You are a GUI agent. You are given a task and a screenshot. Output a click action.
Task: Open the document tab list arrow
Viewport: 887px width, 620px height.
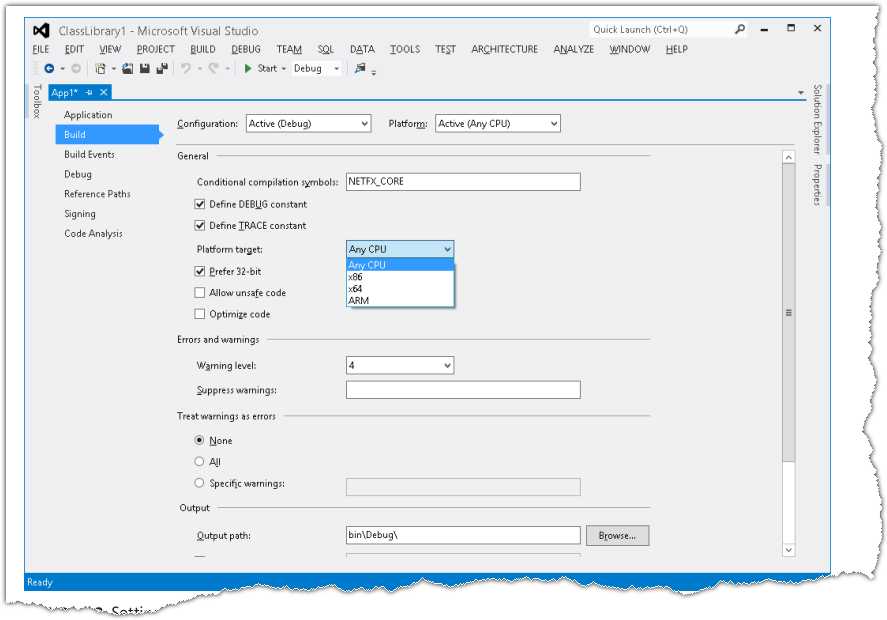click(x=800, y=92)
